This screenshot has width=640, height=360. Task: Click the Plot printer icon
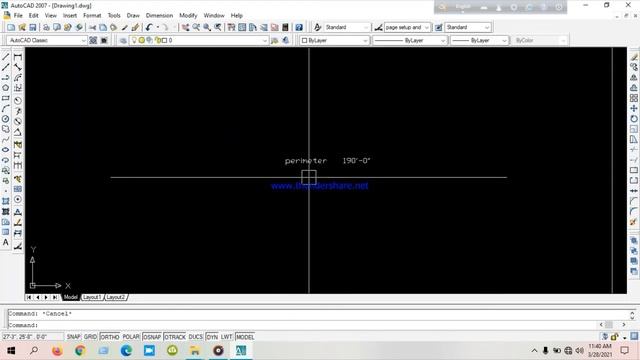46,27
